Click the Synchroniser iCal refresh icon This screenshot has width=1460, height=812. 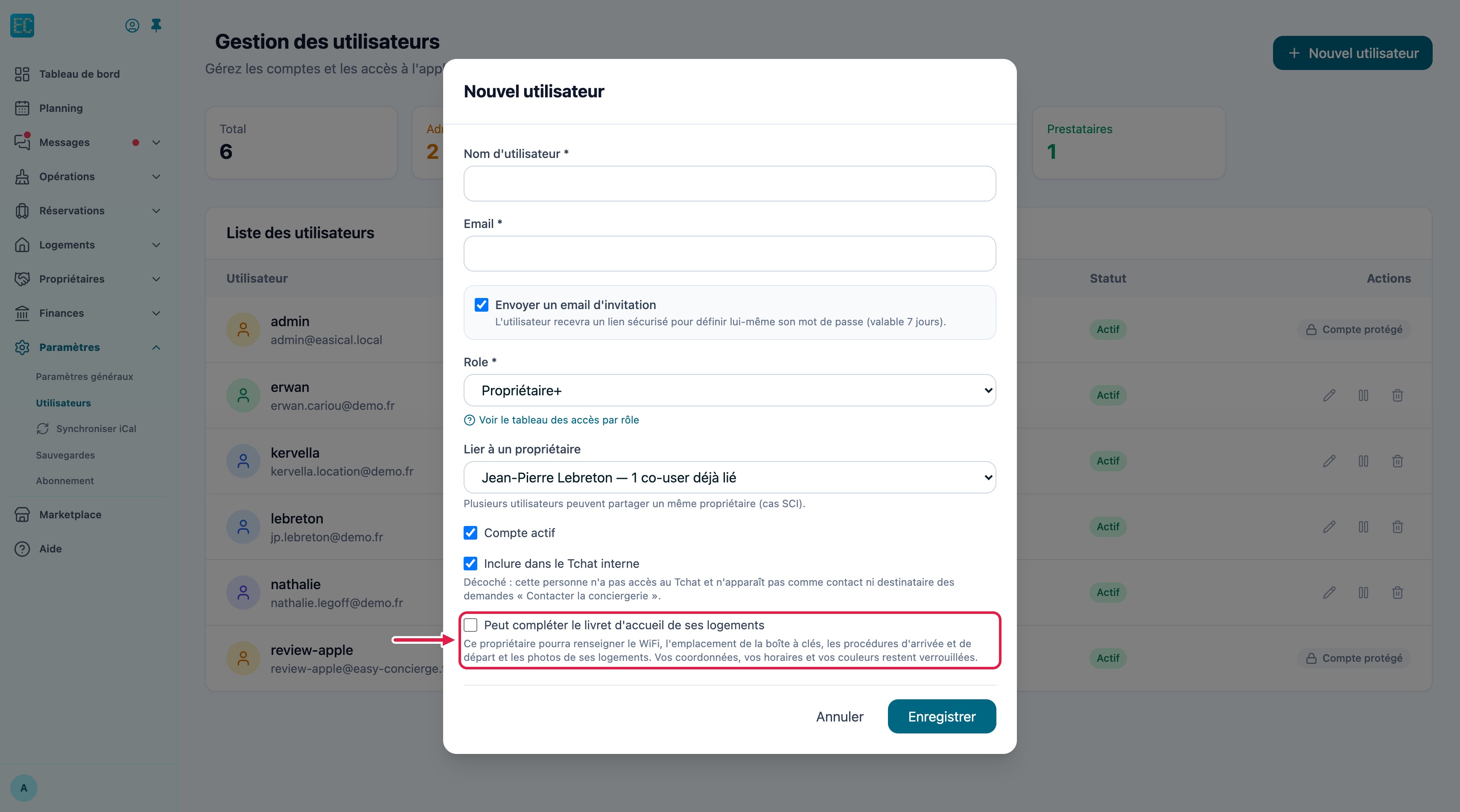[43, 428]
